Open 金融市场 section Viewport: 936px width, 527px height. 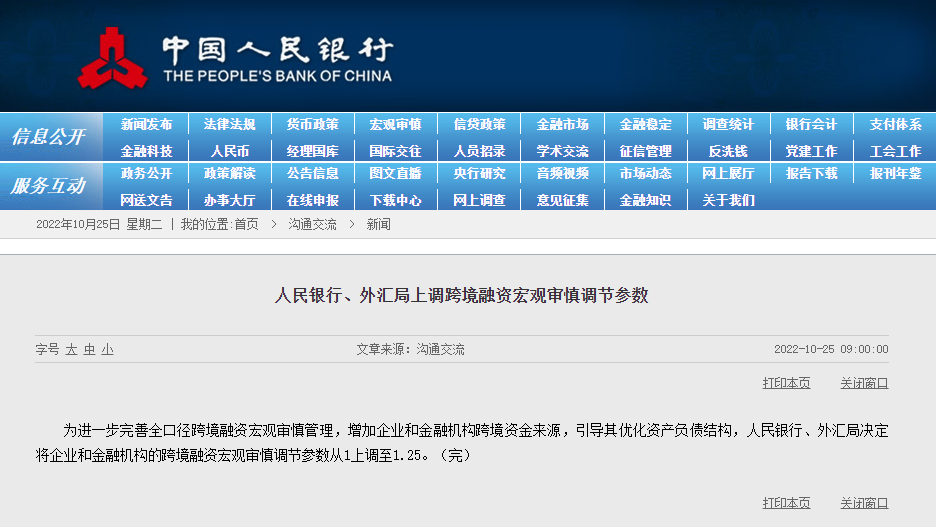point(562,124)
